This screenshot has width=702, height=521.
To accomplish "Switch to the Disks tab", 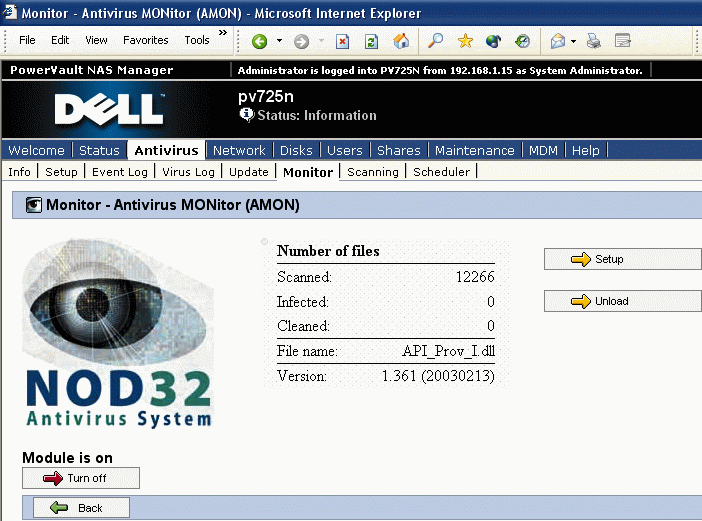I will click(296, 150).
